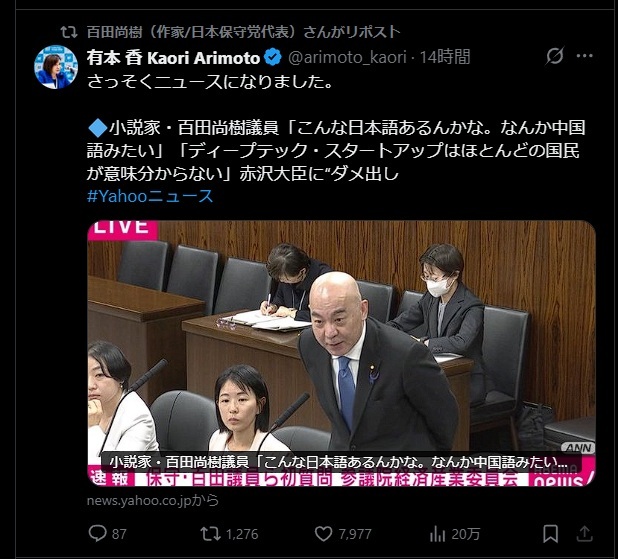The width and height of the screenshot is (618, 559).
Task: Click the repost arrows icon beside 百田尚樹
Action: click(69, 32)
